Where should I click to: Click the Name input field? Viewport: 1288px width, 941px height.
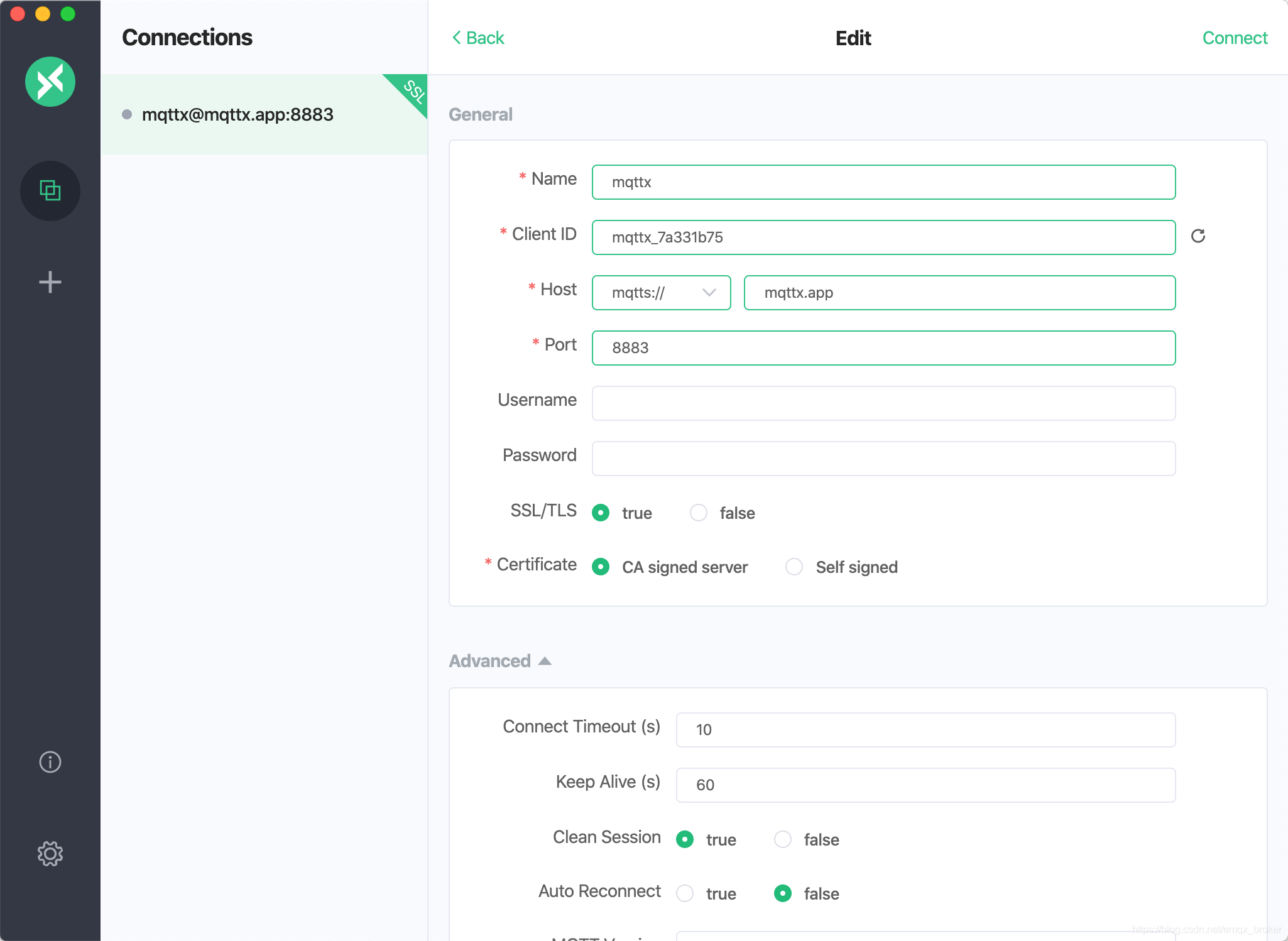883,182
